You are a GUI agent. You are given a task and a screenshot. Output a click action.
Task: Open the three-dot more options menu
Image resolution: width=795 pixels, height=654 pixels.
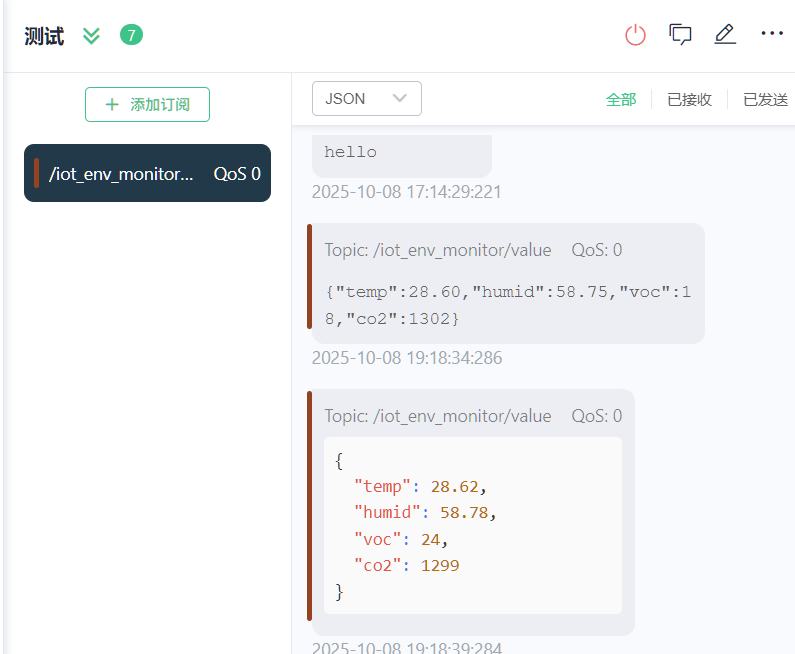pos(772,34)
